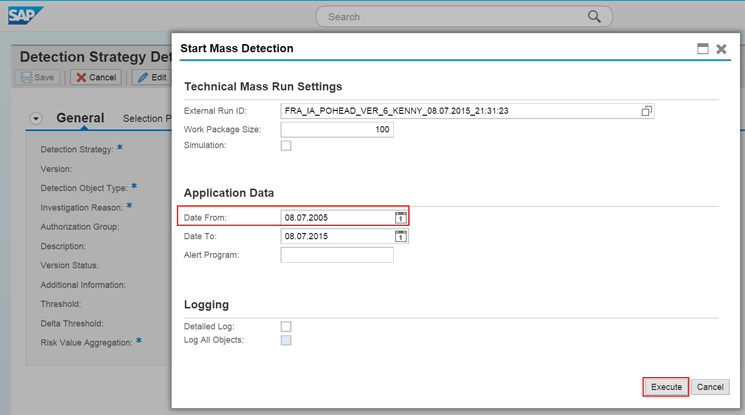Click the Logging heading
Viewport: 745px width, 415px height.
click(206, 304)
